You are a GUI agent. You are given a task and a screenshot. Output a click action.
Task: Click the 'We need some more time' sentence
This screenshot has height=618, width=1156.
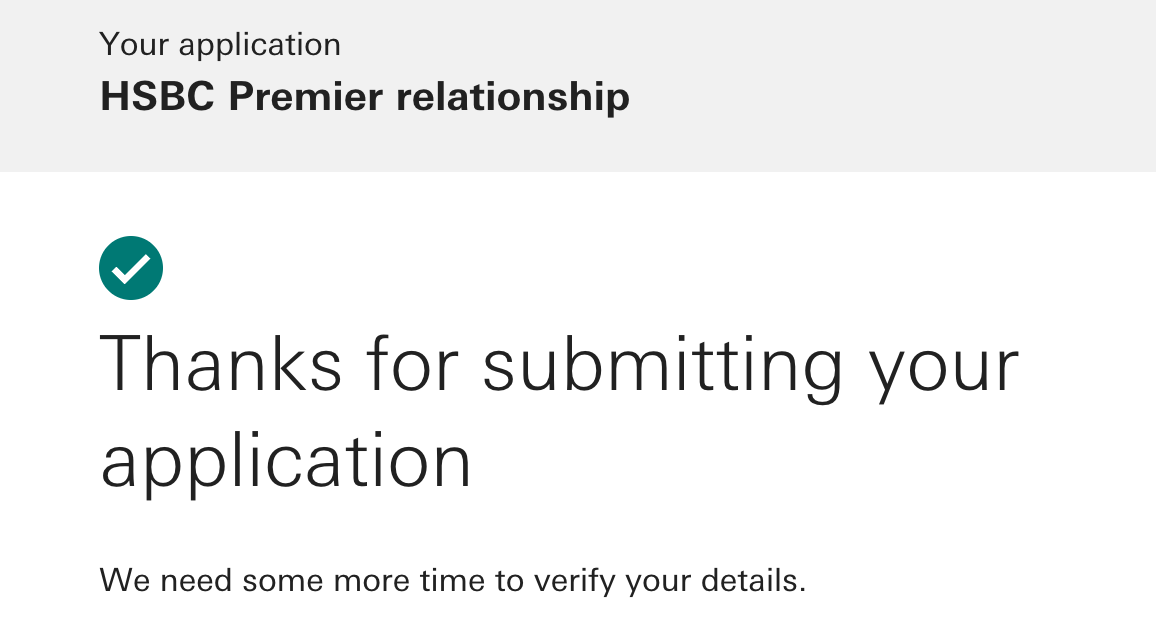[453, 582]
